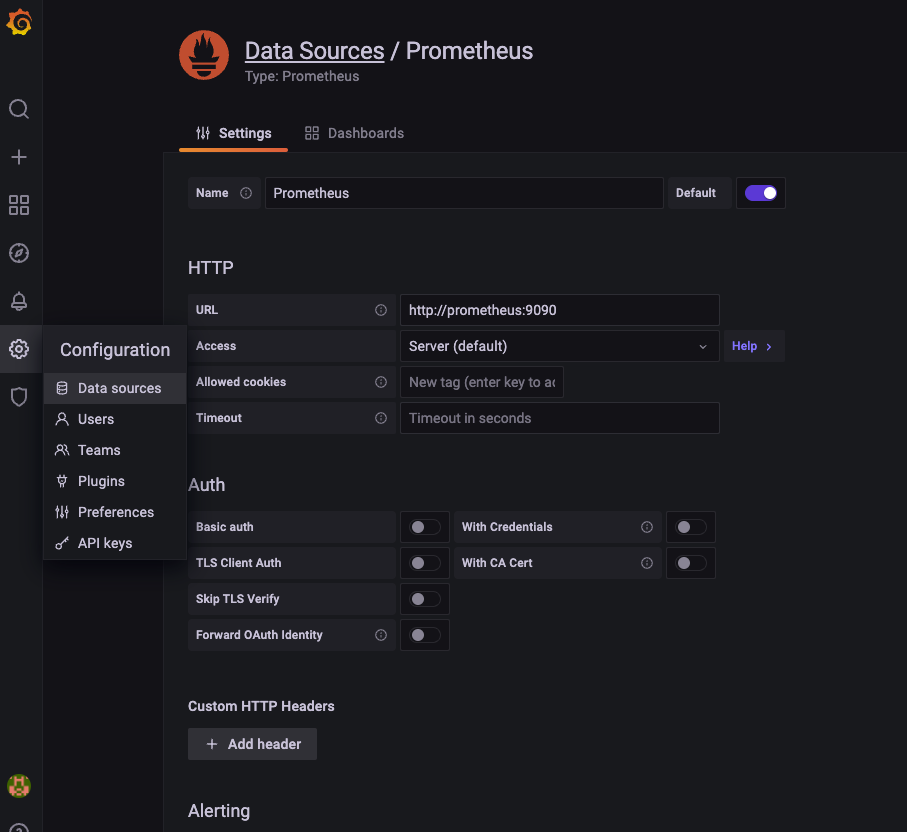Select Plugins in Configuration menu
The height and width of the screenshot is (832, 907).
coord(115,481)
